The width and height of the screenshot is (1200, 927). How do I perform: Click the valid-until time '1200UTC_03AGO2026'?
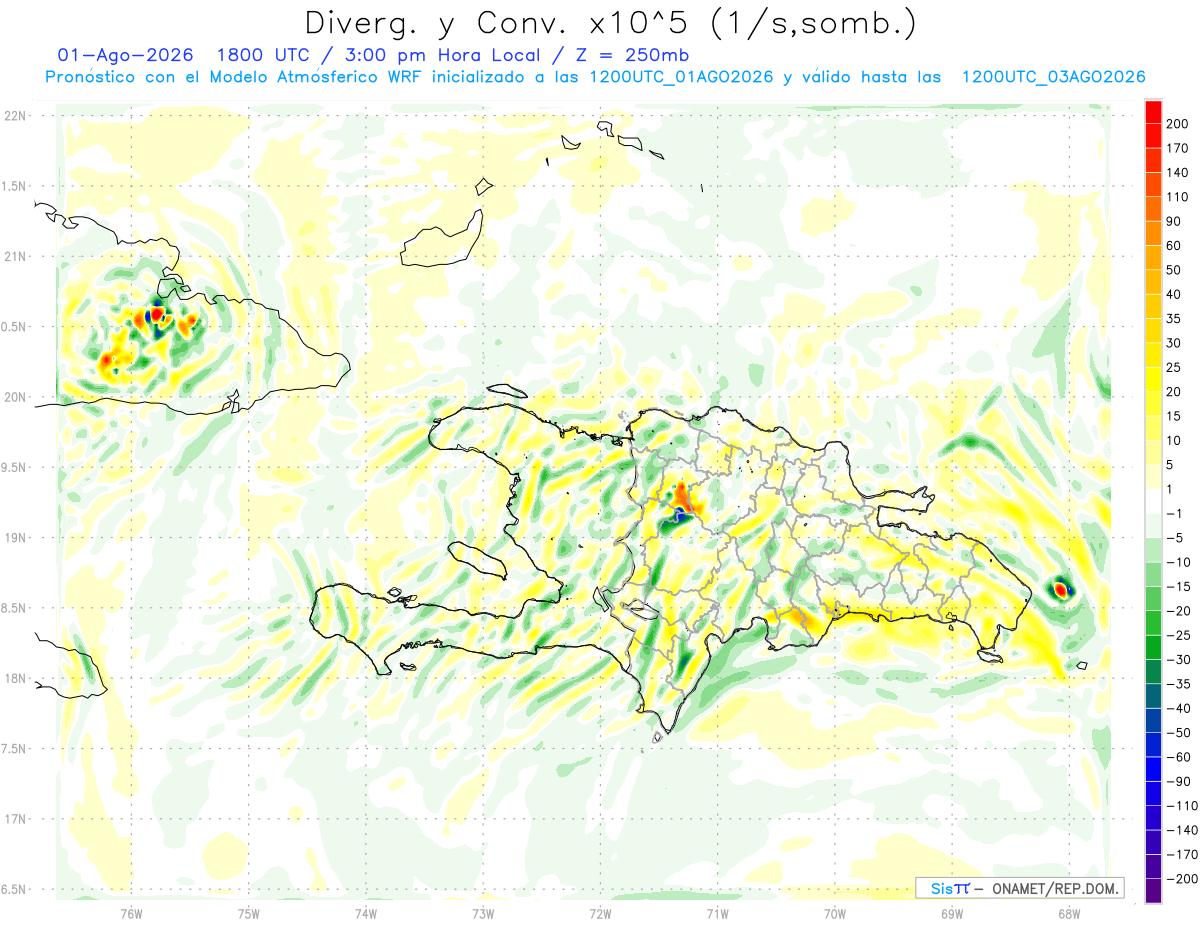tap(1053, 77)
